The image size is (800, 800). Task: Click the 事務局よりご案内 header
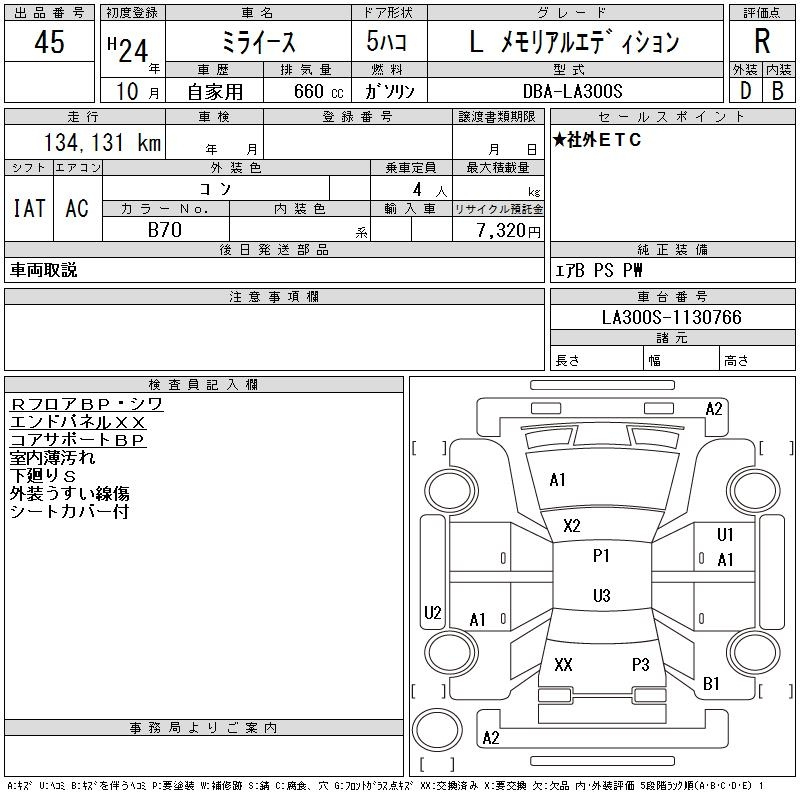pyautogui.click(x=204, y=728)
